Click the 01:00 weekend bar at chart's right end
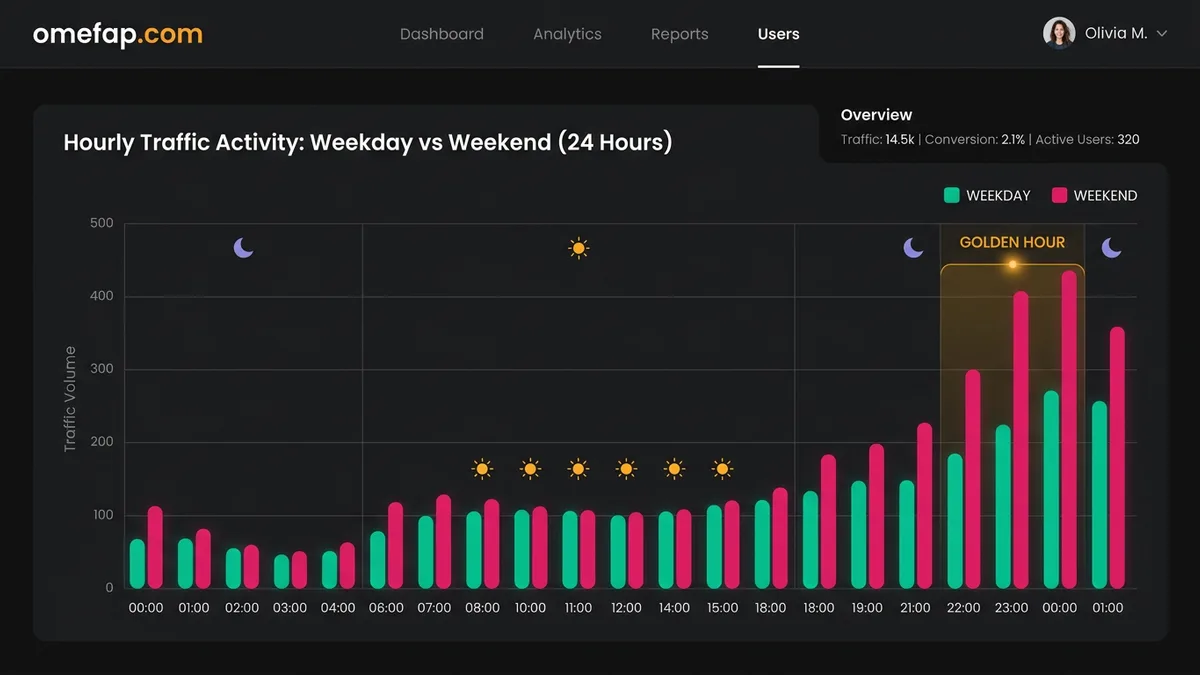Viewport: 1200px width, 675px height. (1117, 458)
